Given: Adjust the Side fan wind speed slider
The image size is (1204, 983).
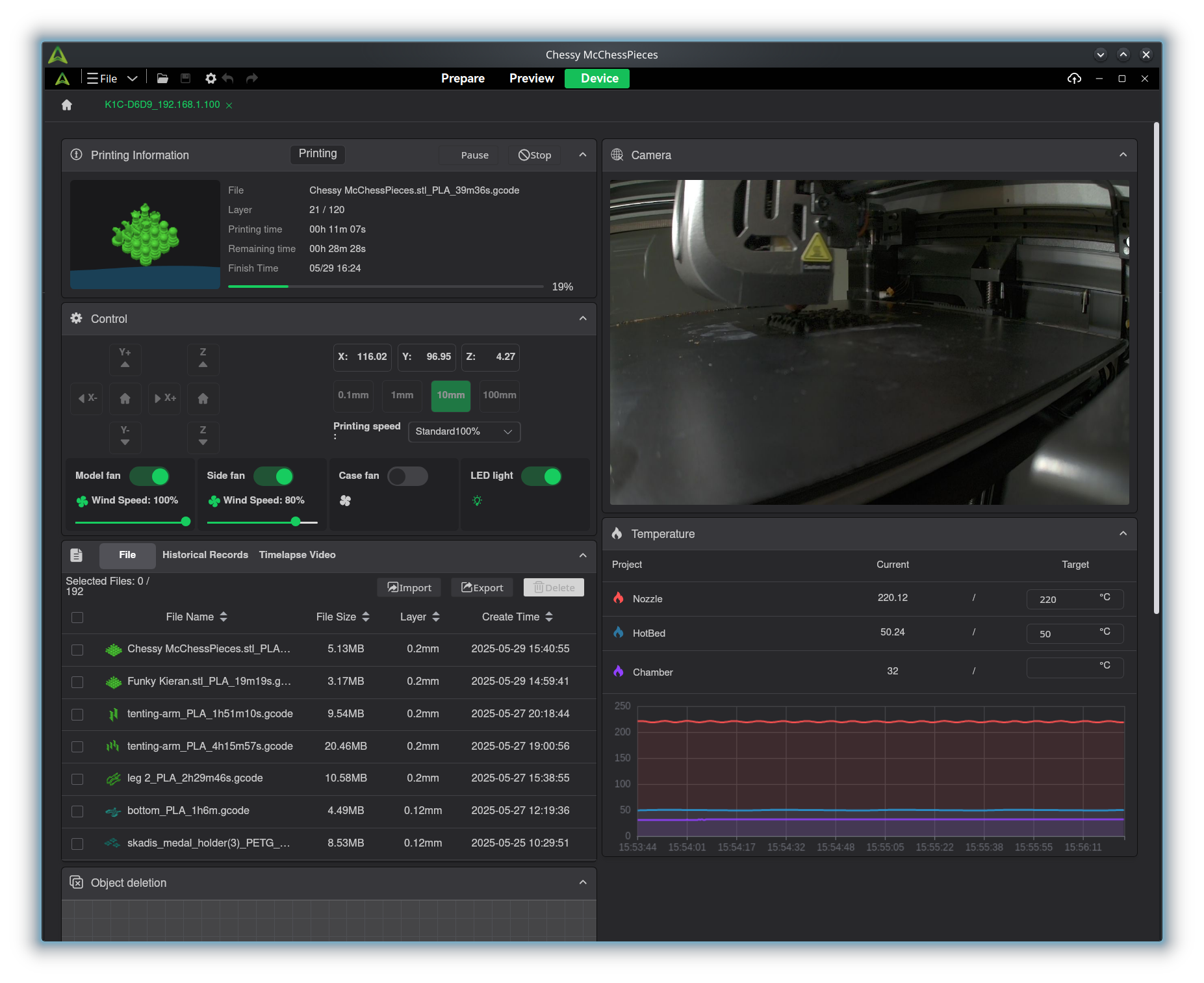Looking at the screenshot, I should (296, 522).
